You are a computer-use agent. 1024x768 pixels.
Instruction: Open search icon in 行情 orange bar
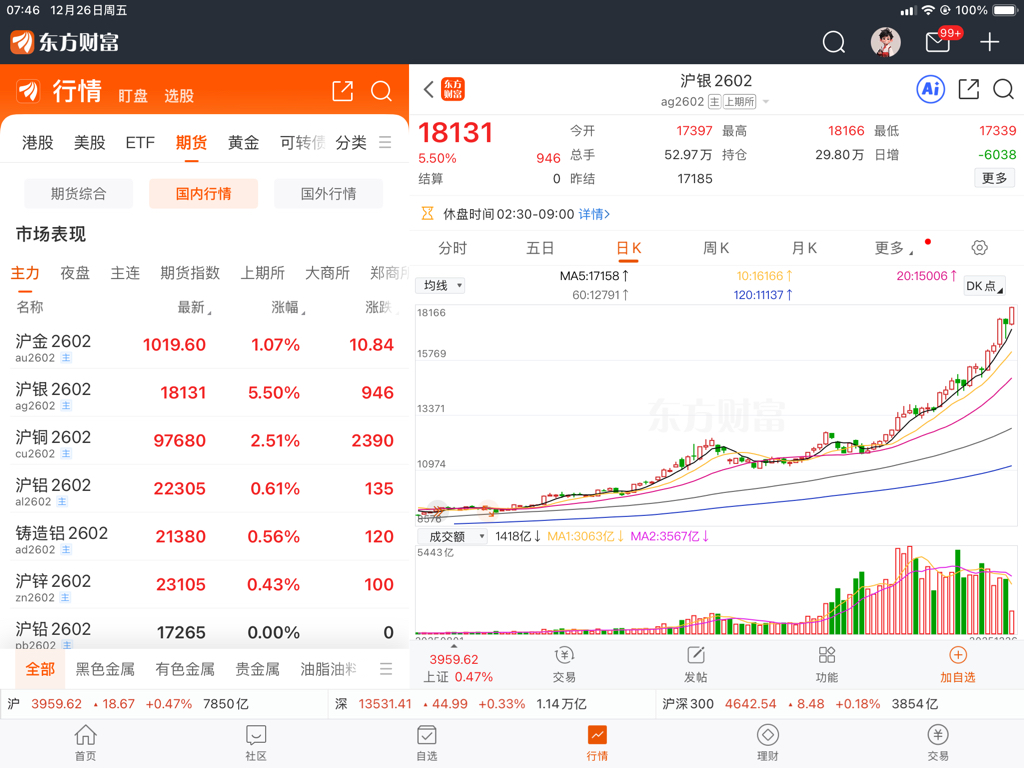tap(381, 91)
